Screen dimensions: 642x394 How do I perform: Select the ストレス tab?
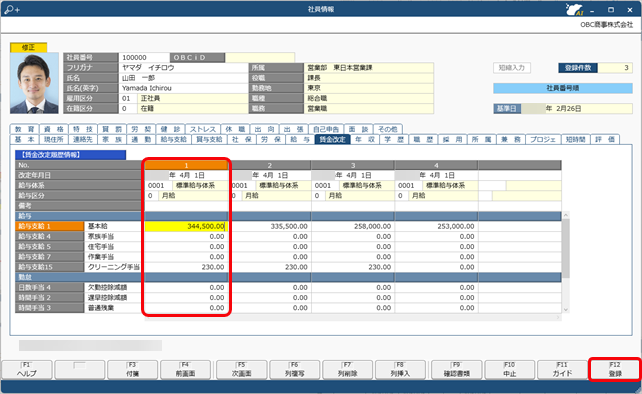[203, 129]
